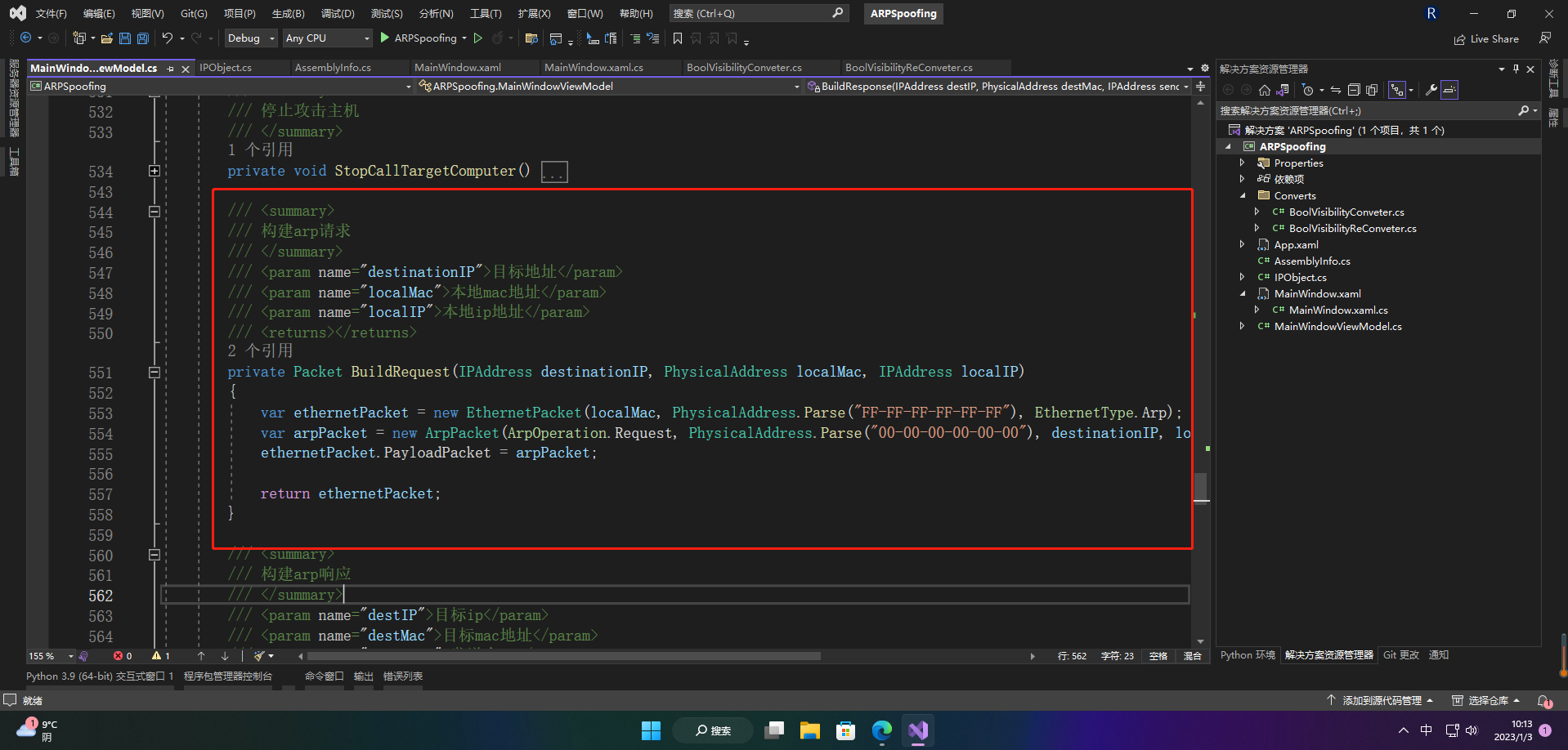The image size is (1568, 750).
Task: Click the Comment selected lines icon
Action: click(635, 38)
